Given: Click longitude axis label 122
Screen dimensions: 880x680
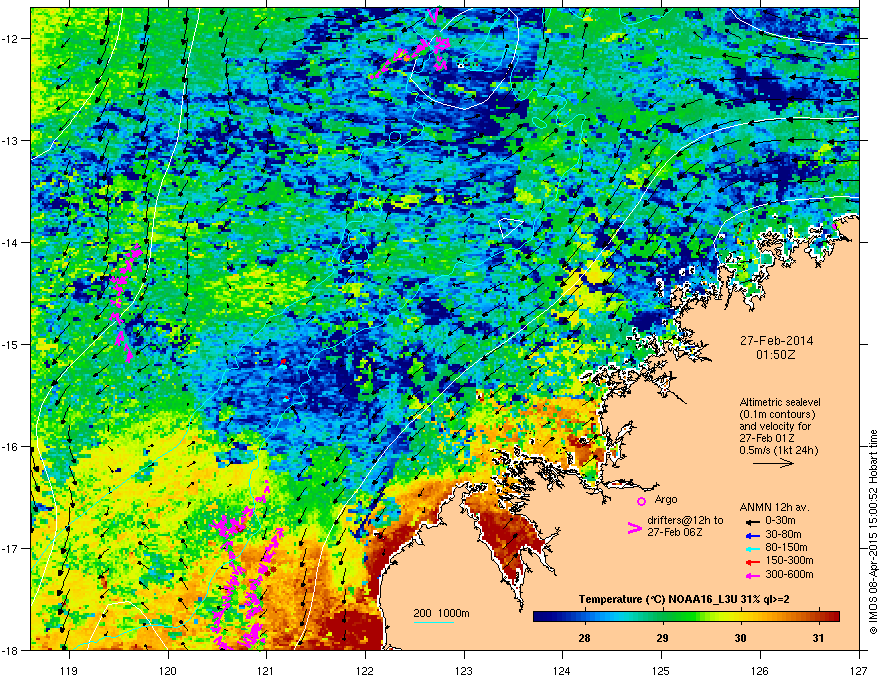Looking at the screenshot, I should 365,670.
